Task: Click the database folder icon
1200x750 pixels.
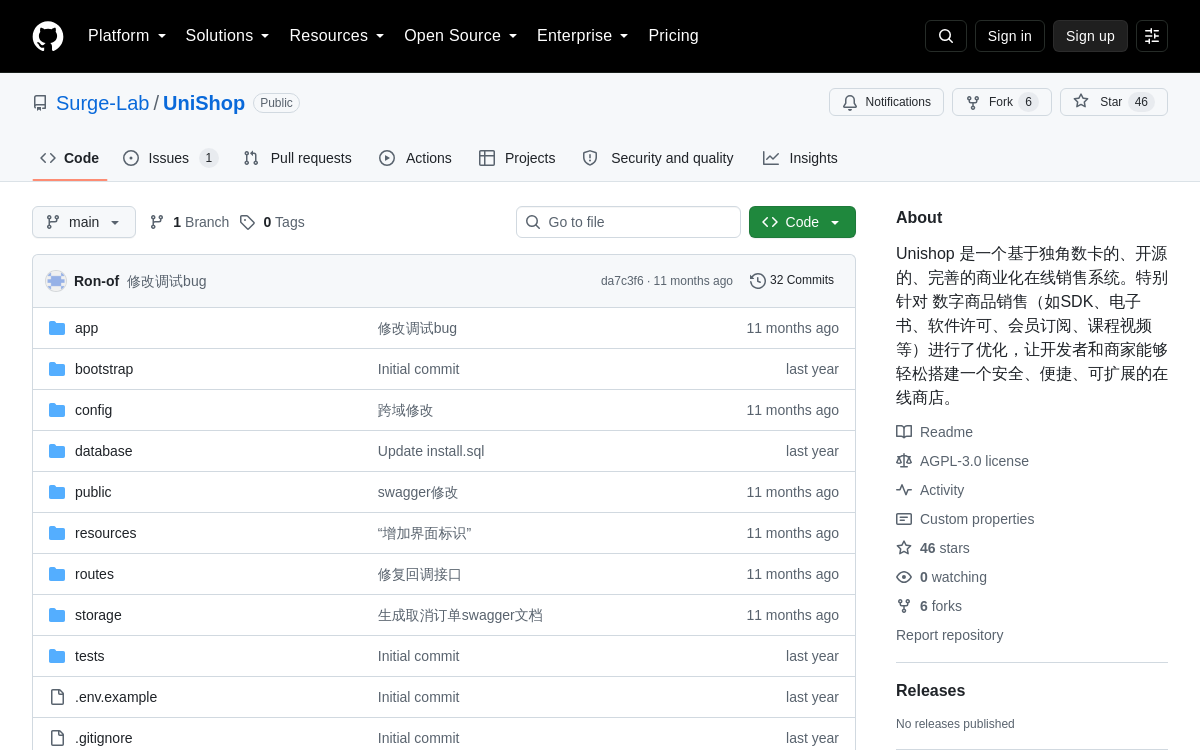Action: point(57,451)
